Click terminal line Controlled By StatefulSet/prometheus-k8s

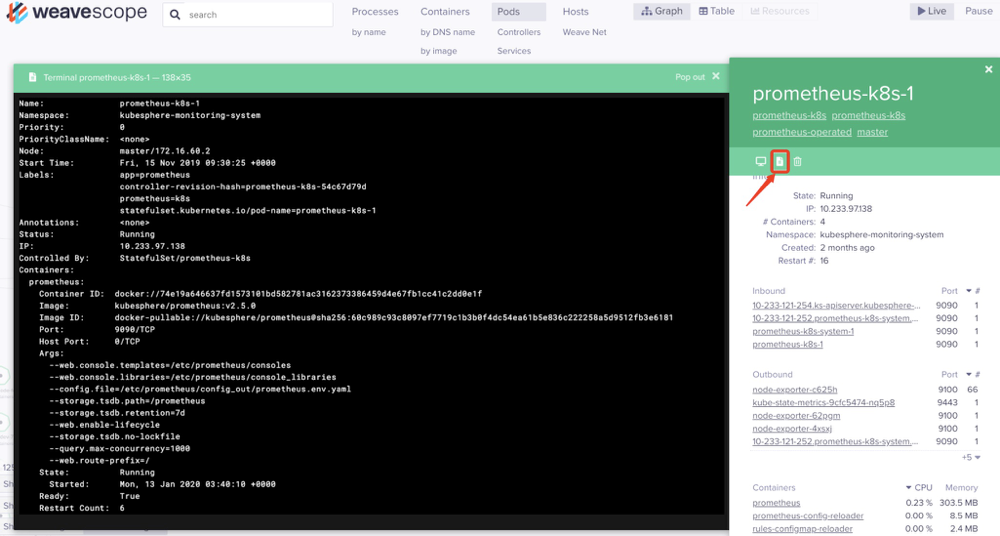point(135,258)
